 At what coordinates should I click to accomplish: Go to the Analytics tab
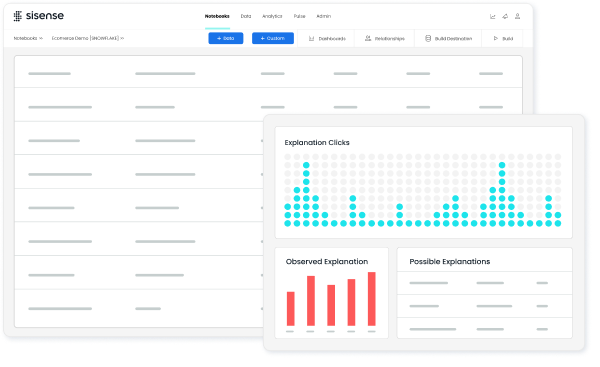point(272,16)
